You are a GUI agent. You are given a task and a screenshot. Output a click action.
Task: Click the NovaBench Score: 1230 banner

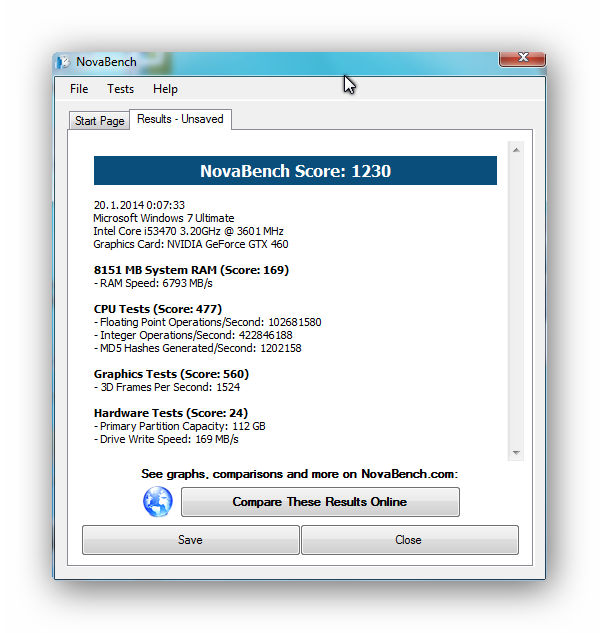click(x=295, y=171)
